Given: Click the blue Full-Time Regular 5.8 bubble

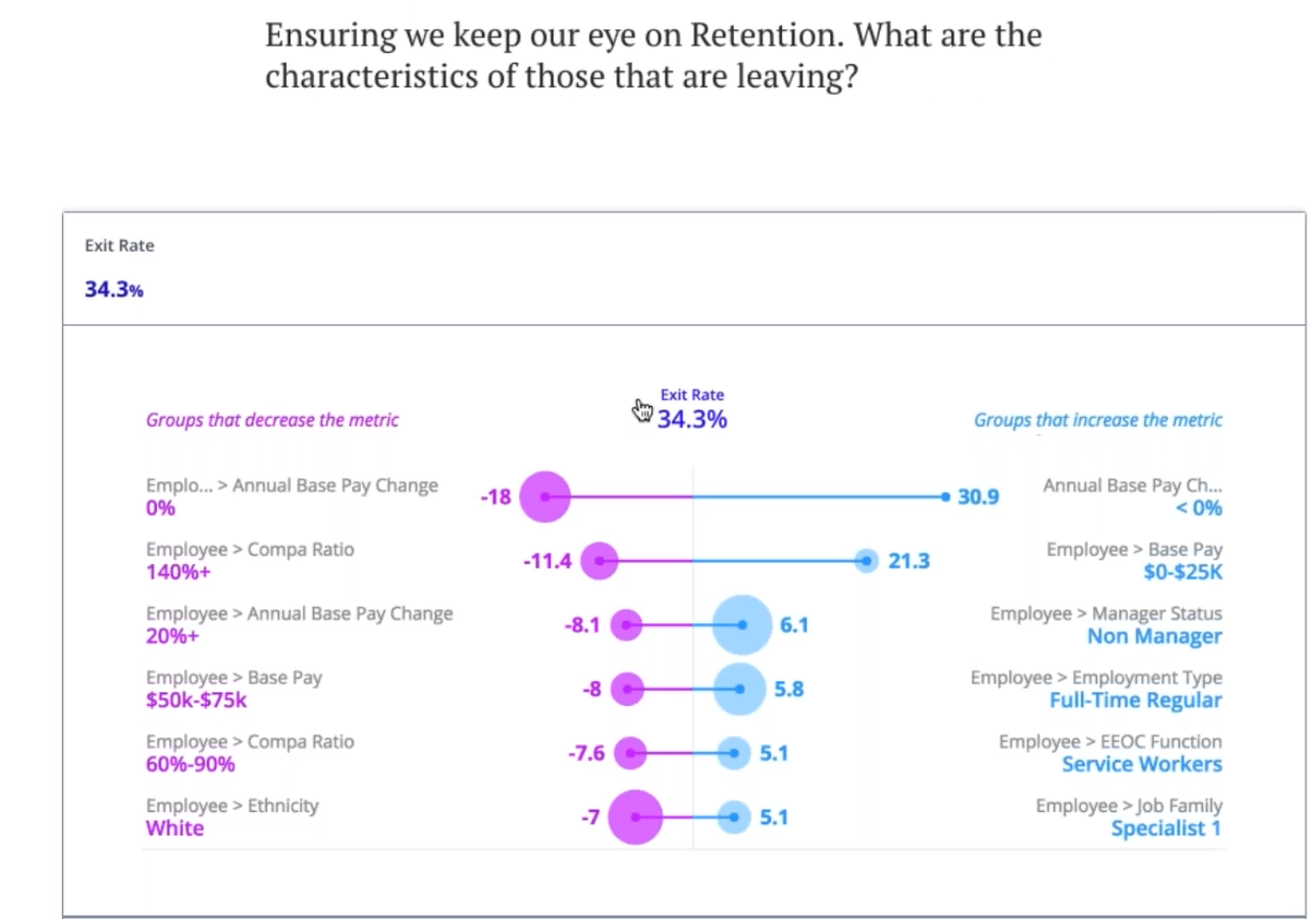Looking at the screenshot, I should [x=740, y=689].
